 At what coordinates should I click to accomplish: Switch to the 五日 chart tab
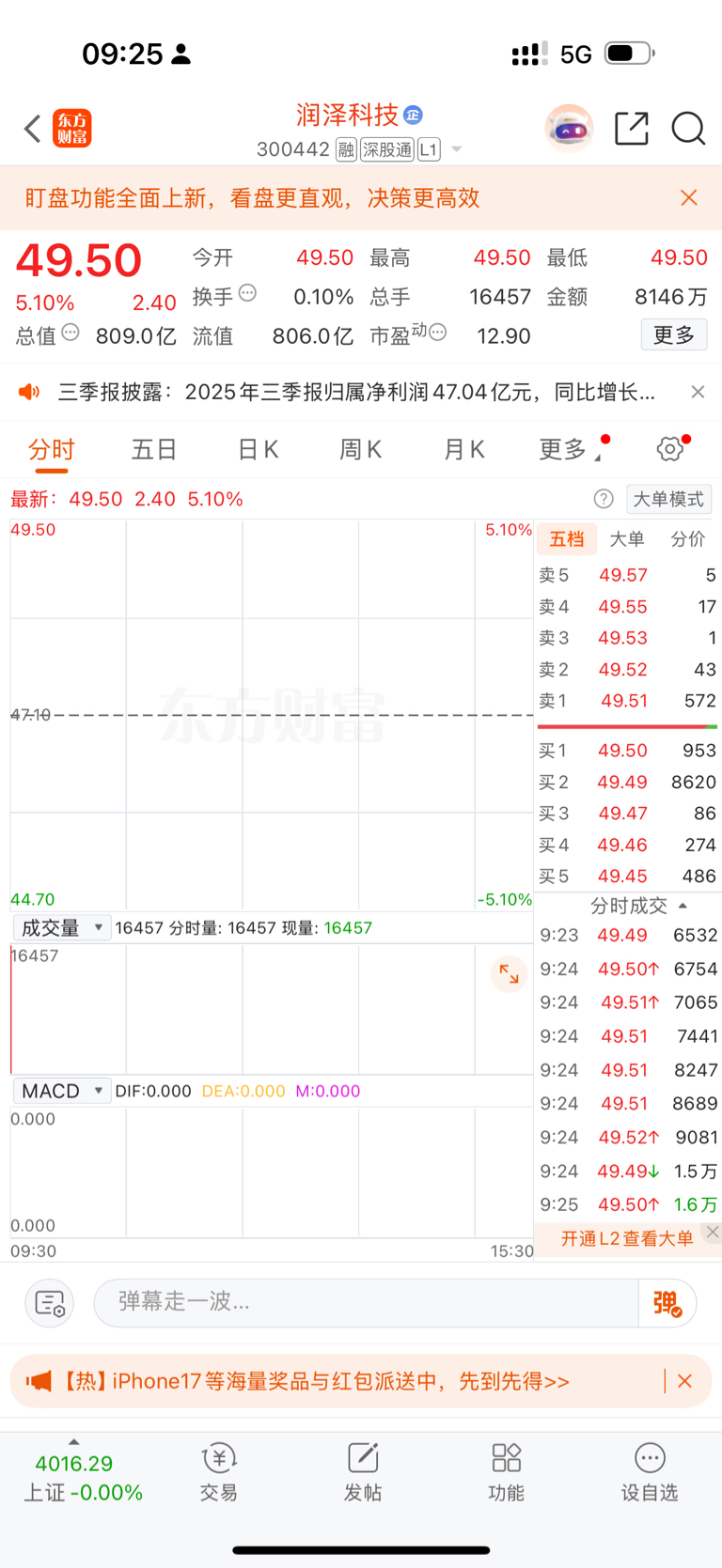(154, 450)
